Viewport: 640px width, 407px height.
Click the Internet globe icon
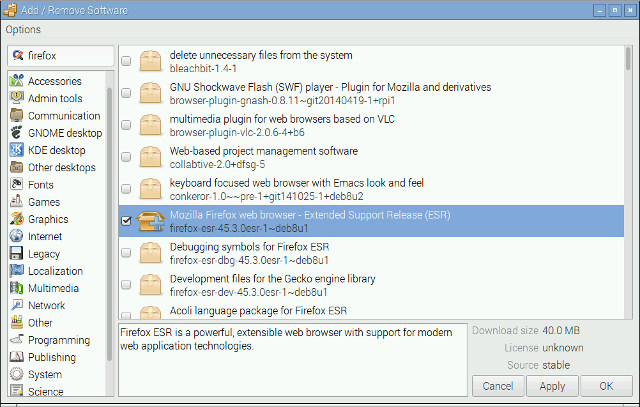tap(16, 236)
